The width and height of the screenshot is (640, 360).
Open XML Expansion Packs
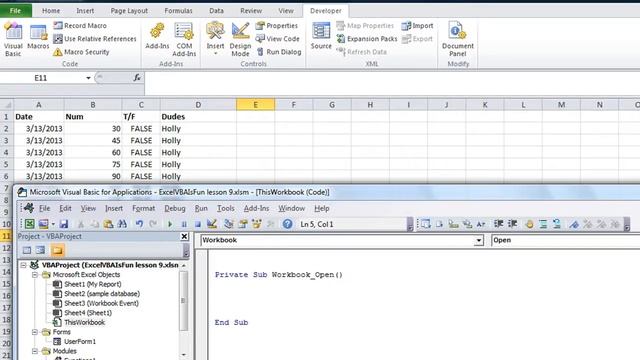point(367,39)
